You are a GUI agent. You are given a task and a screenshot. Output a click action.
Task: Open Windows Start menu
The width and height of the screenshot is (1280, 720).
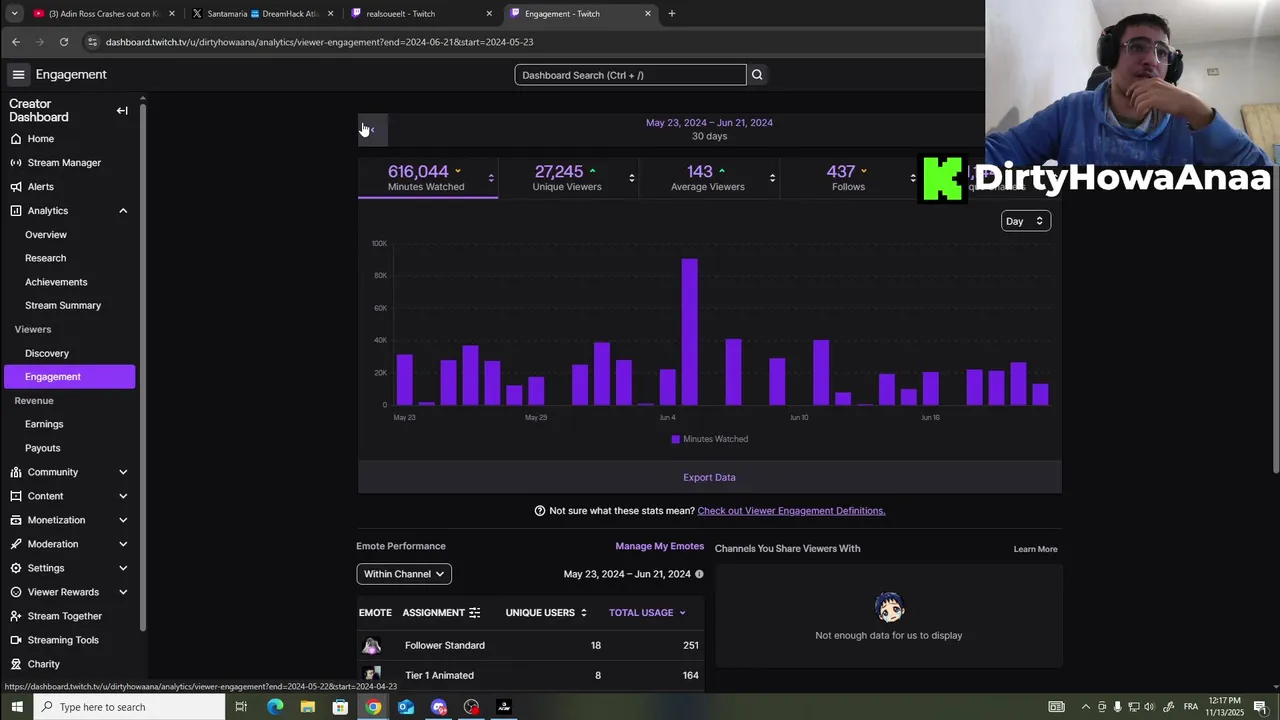click(x=16, y=707)
